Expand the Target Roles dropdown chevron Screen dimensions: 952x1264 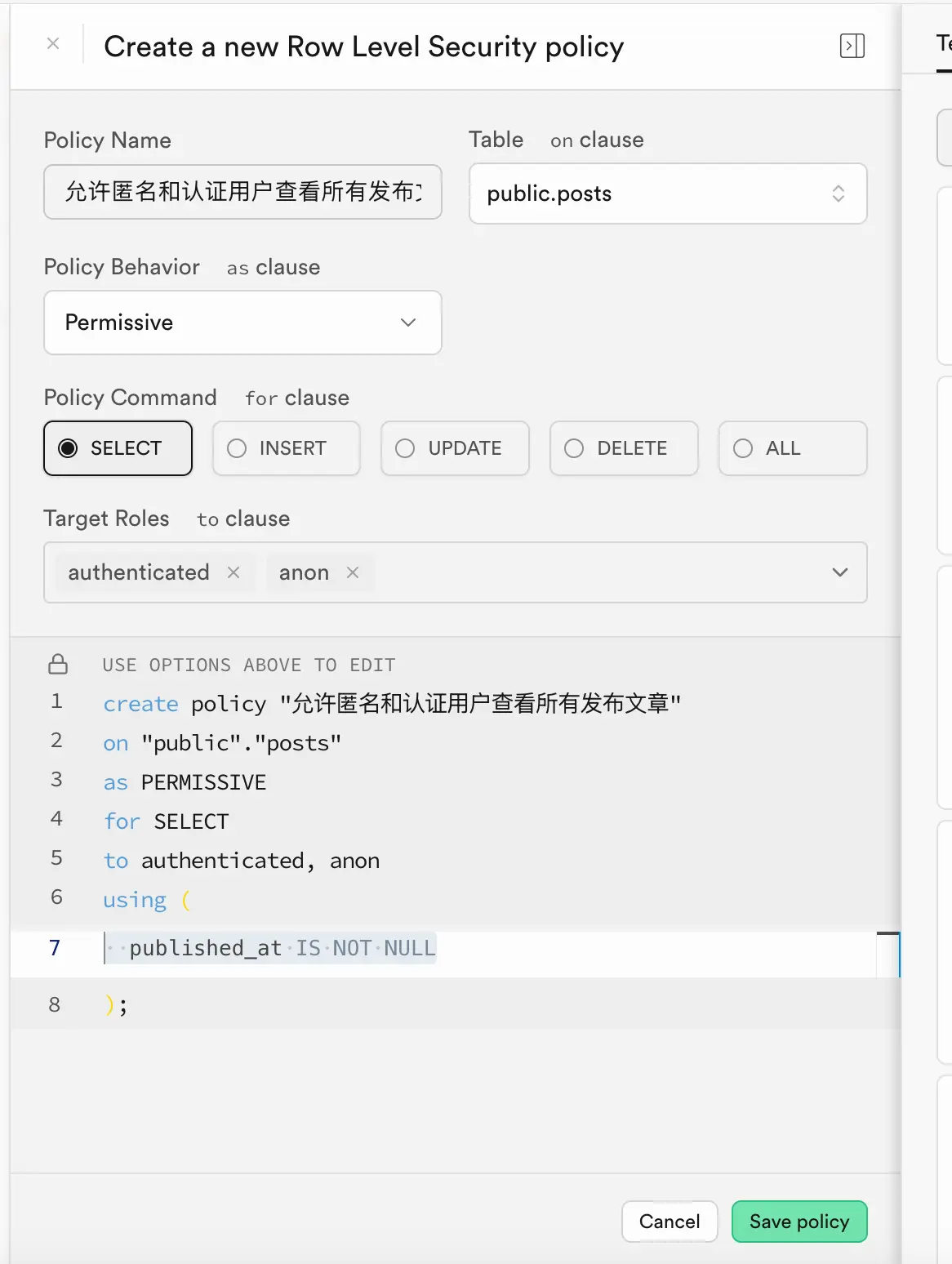click(839, 572)
